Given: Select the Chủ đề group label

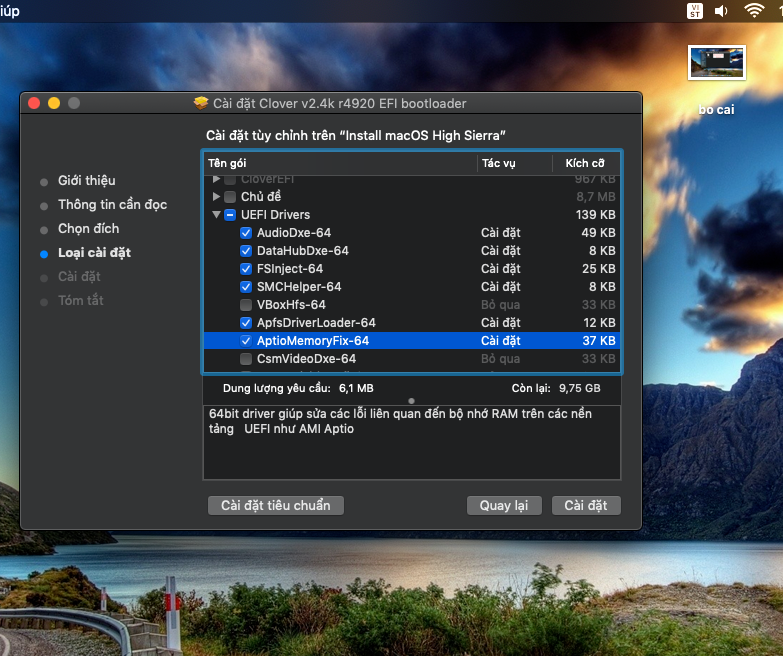Looking at the screenshot, I should point(261,197).
